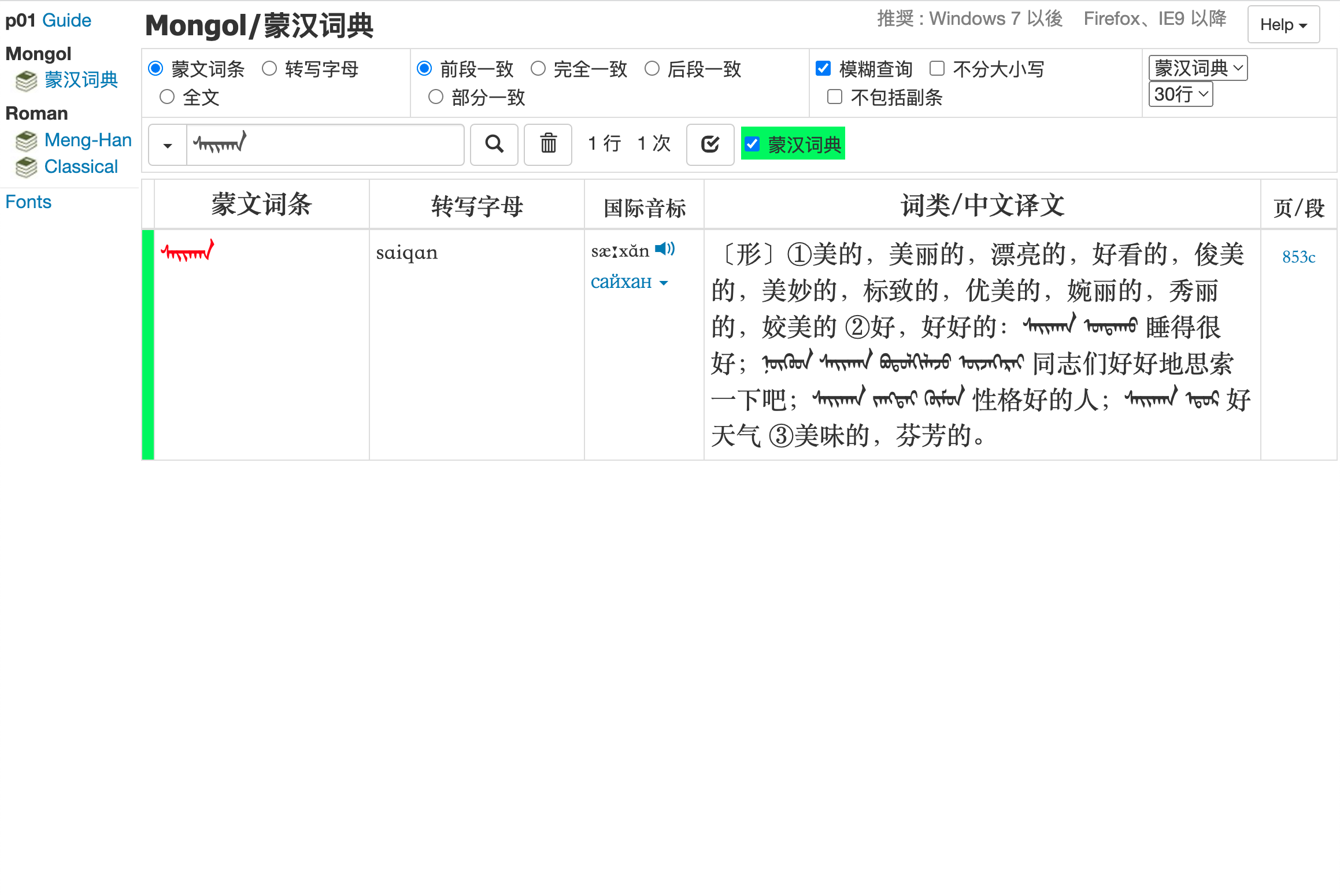Click the checkmark selection icon beside the results count
This screenshot has height=896, width=1340.
pyautogui.click(x=710, y=145)
